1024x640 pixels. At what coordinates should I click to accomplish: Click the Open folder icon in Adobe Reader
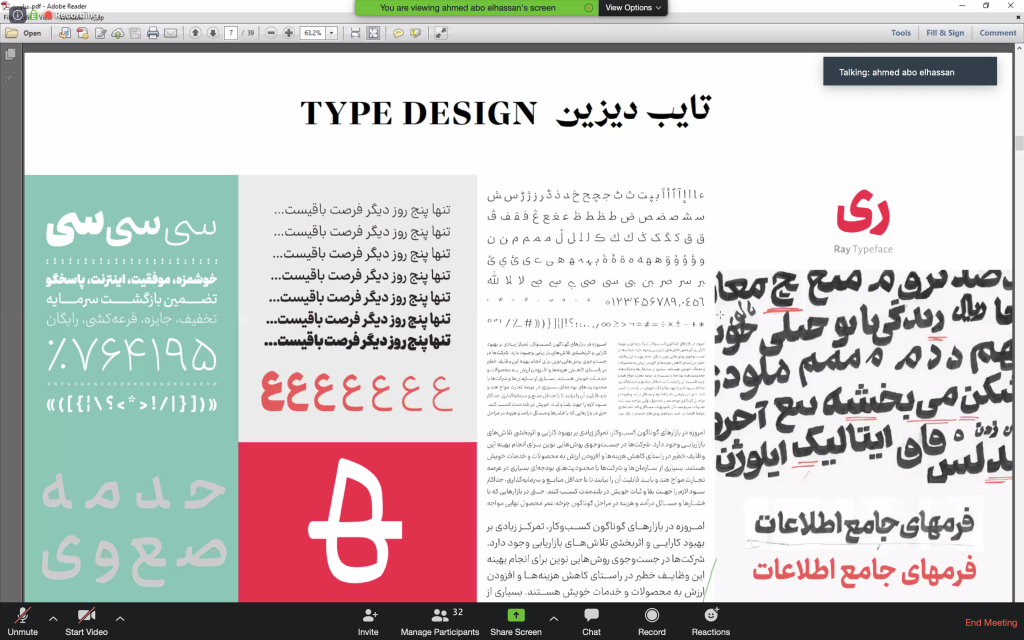coord(12,33)
